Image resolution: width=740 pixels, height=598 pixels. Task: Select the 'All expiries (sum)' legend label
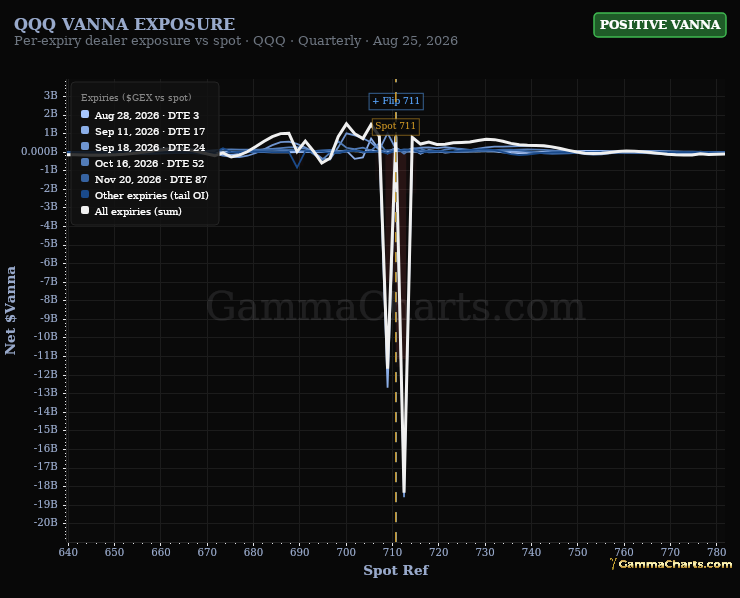point(138,212)
